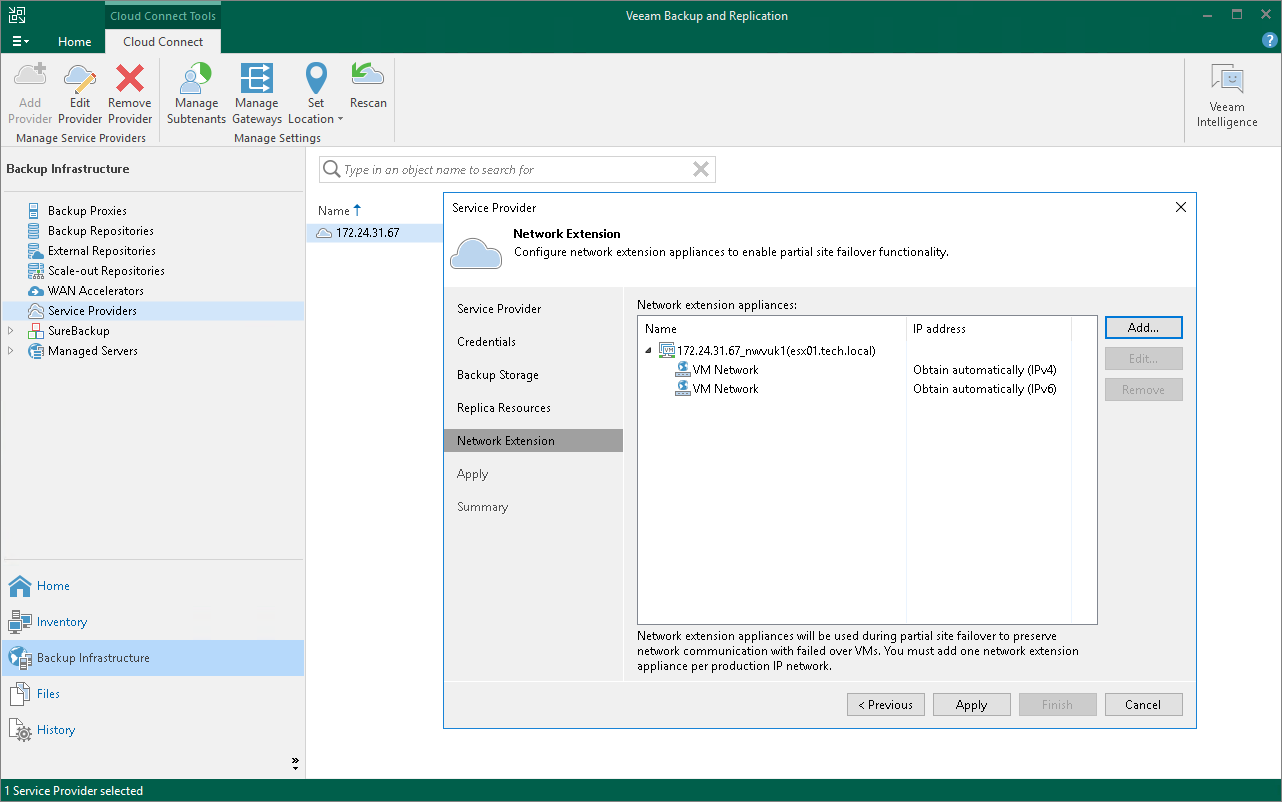Expand the navigation pane overflow chevron

(x=295, y=763)
